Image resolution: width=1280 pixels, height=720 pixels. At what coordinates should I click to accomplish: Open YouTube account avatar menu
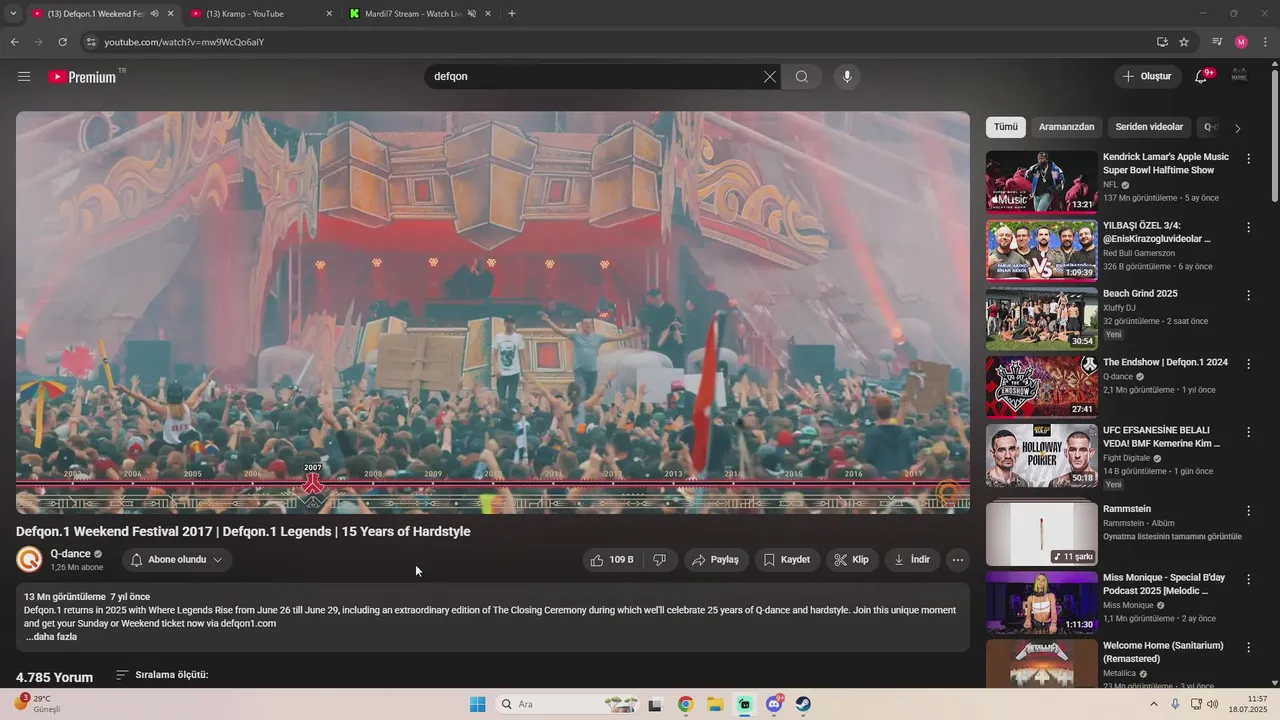pyautogui.click(x=1239, y=77)
